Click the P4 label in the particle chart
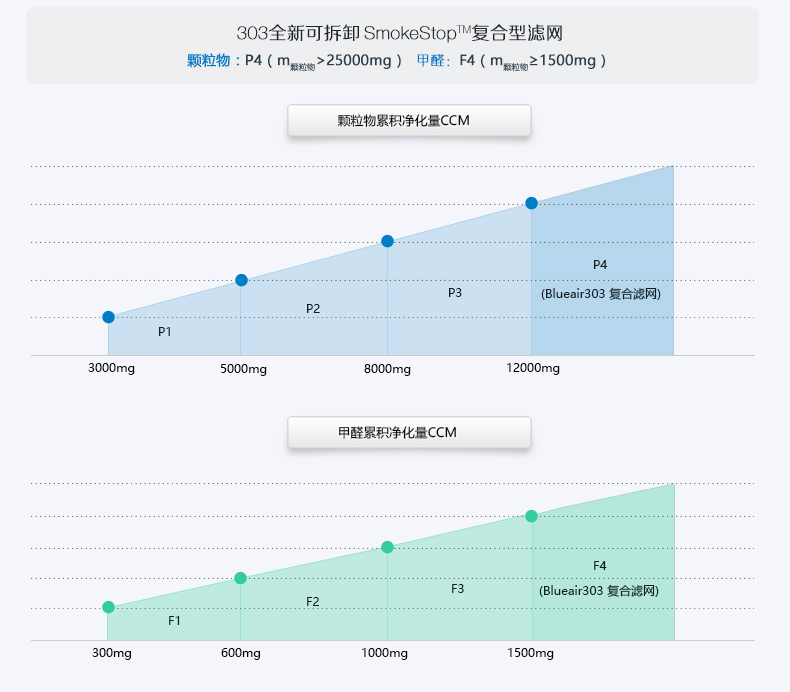The height and width of the screenshot is (692, 790). (600, 265)
